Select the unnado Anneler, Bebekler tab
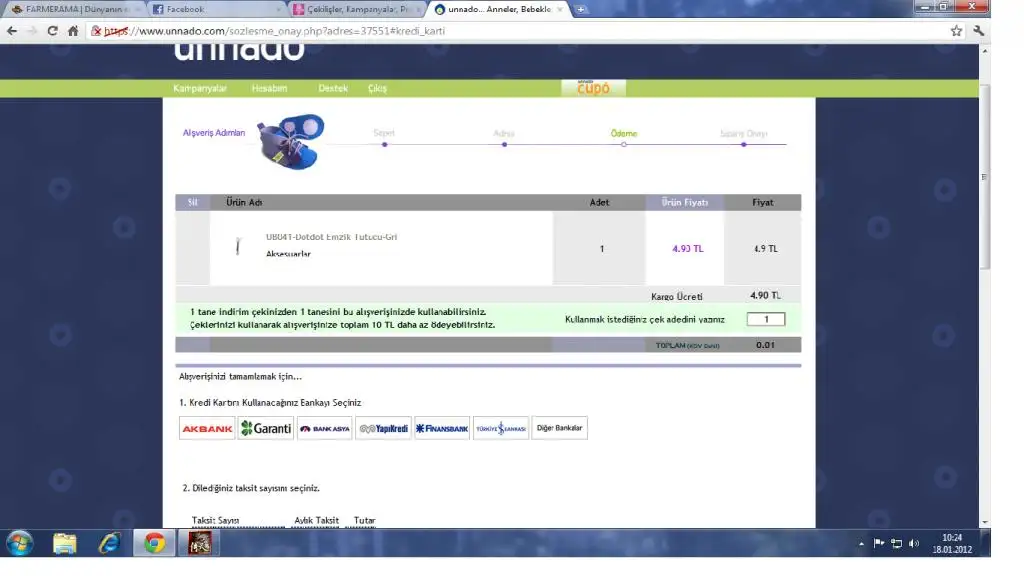This screenshot has height=576, width=1024. (500, 9)
